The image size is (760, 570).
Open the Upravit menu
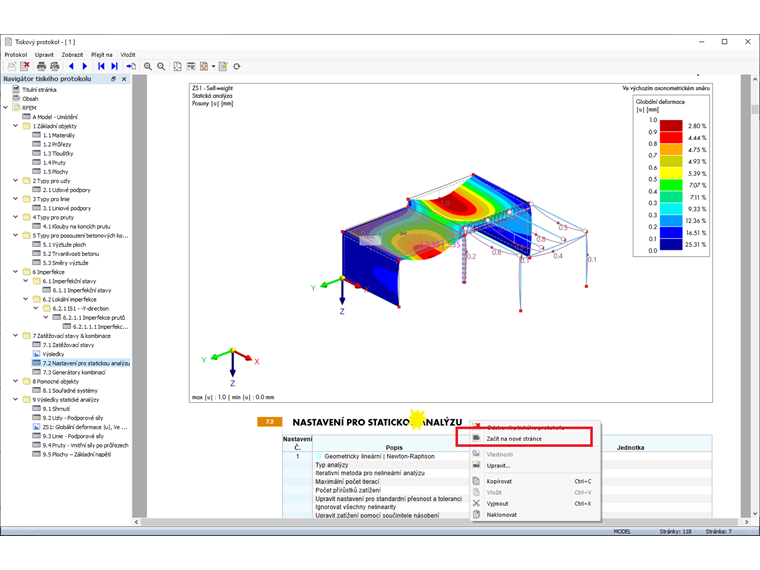[44, 55]
